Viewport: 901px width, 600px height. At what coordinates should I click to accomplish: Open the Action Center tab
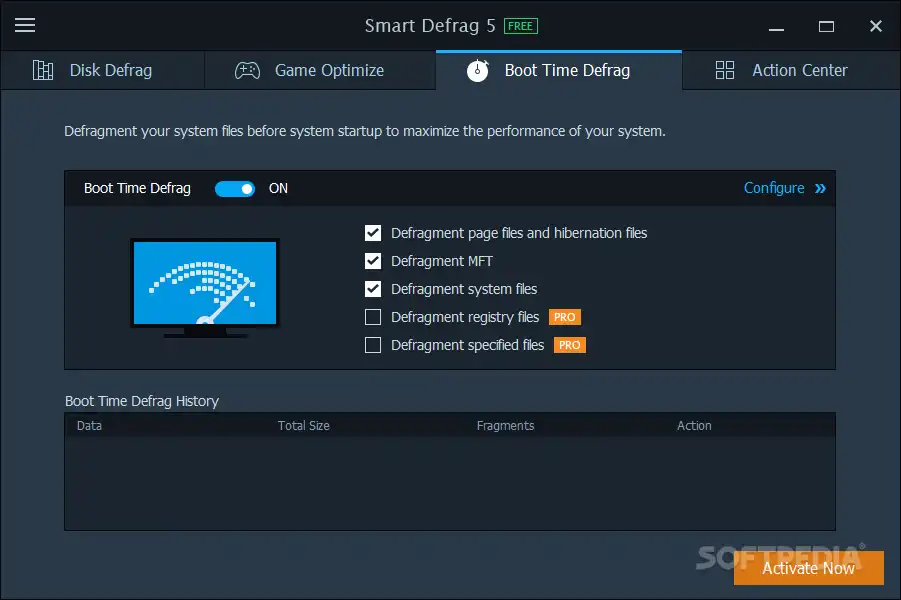pos(799,70)
